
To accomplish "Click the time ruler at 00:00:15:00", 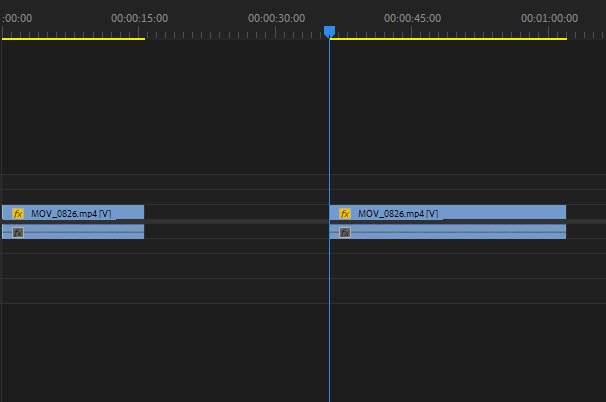I will tap(139, 18).
